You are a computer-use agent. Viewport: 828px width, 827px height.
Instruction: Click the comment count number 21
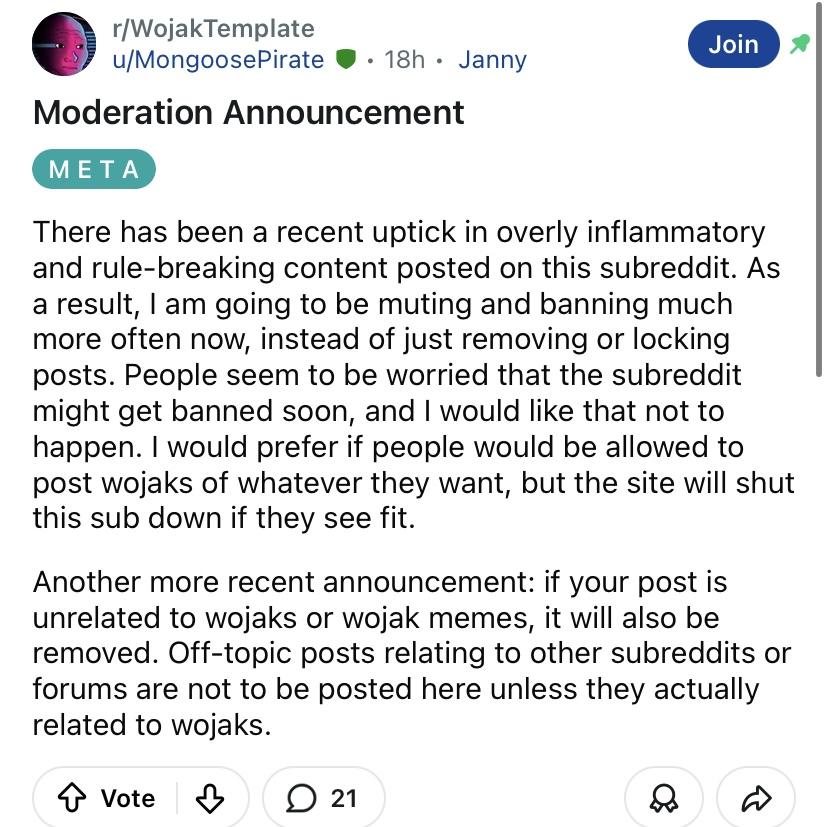click(344, 798)
